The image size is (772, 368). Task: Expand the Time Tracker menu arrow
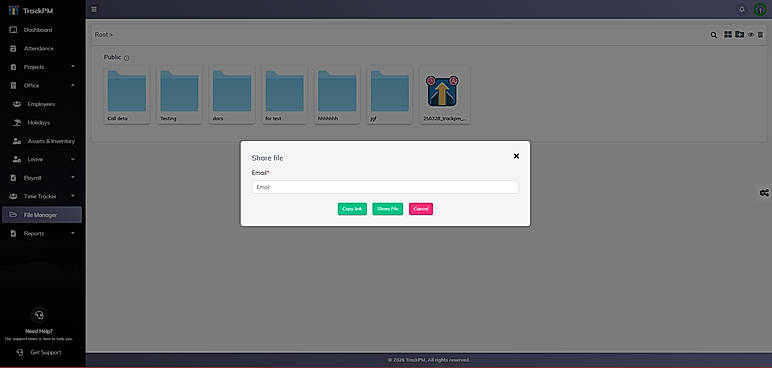click(73, 196)
